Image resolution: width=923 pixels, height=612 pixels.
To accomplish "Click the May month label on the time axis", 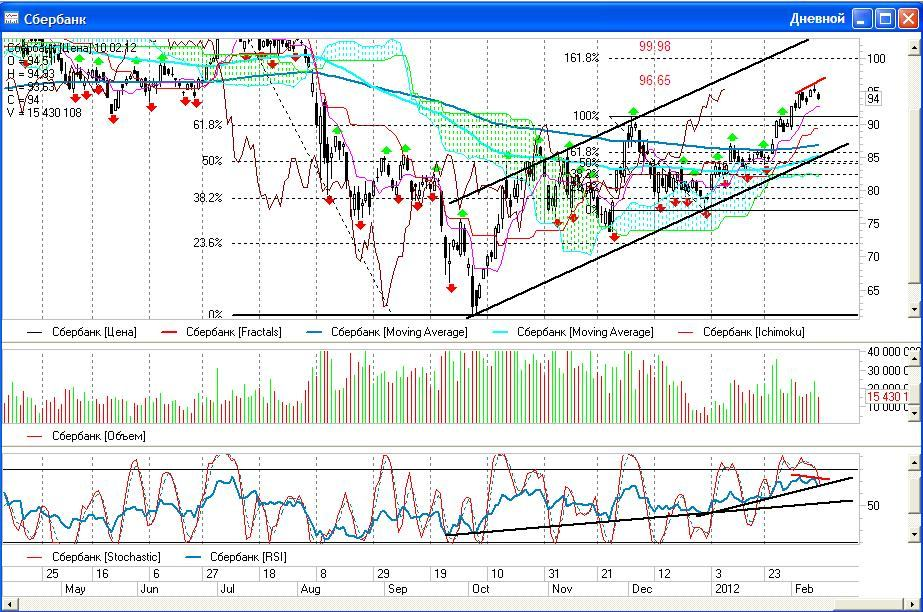I will tap(75, 589).
